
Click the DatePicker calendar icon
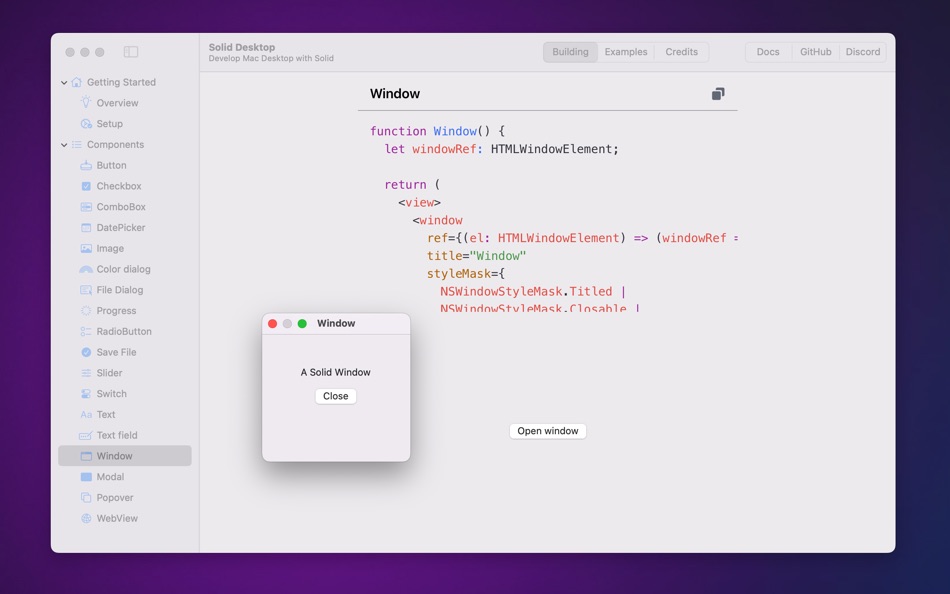pos(86,227)
